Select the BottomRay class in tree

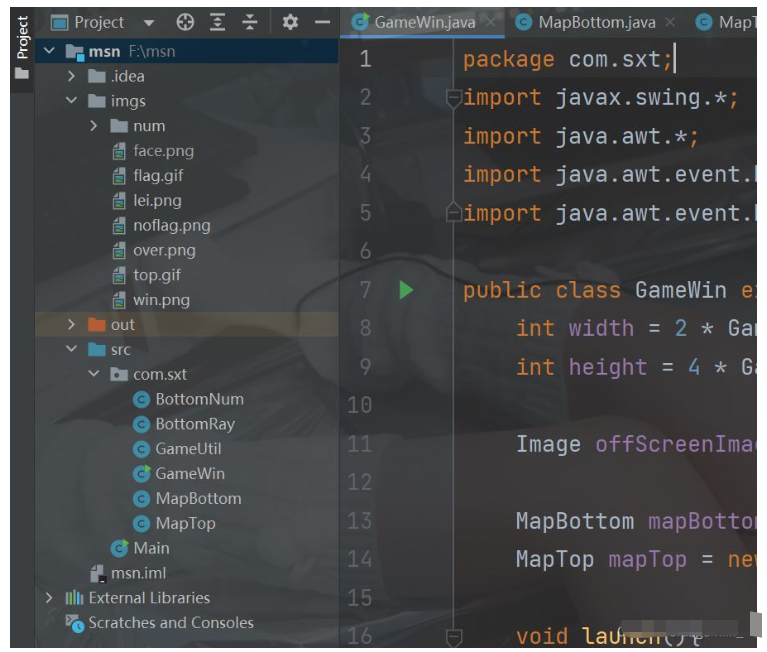point(194,424)
